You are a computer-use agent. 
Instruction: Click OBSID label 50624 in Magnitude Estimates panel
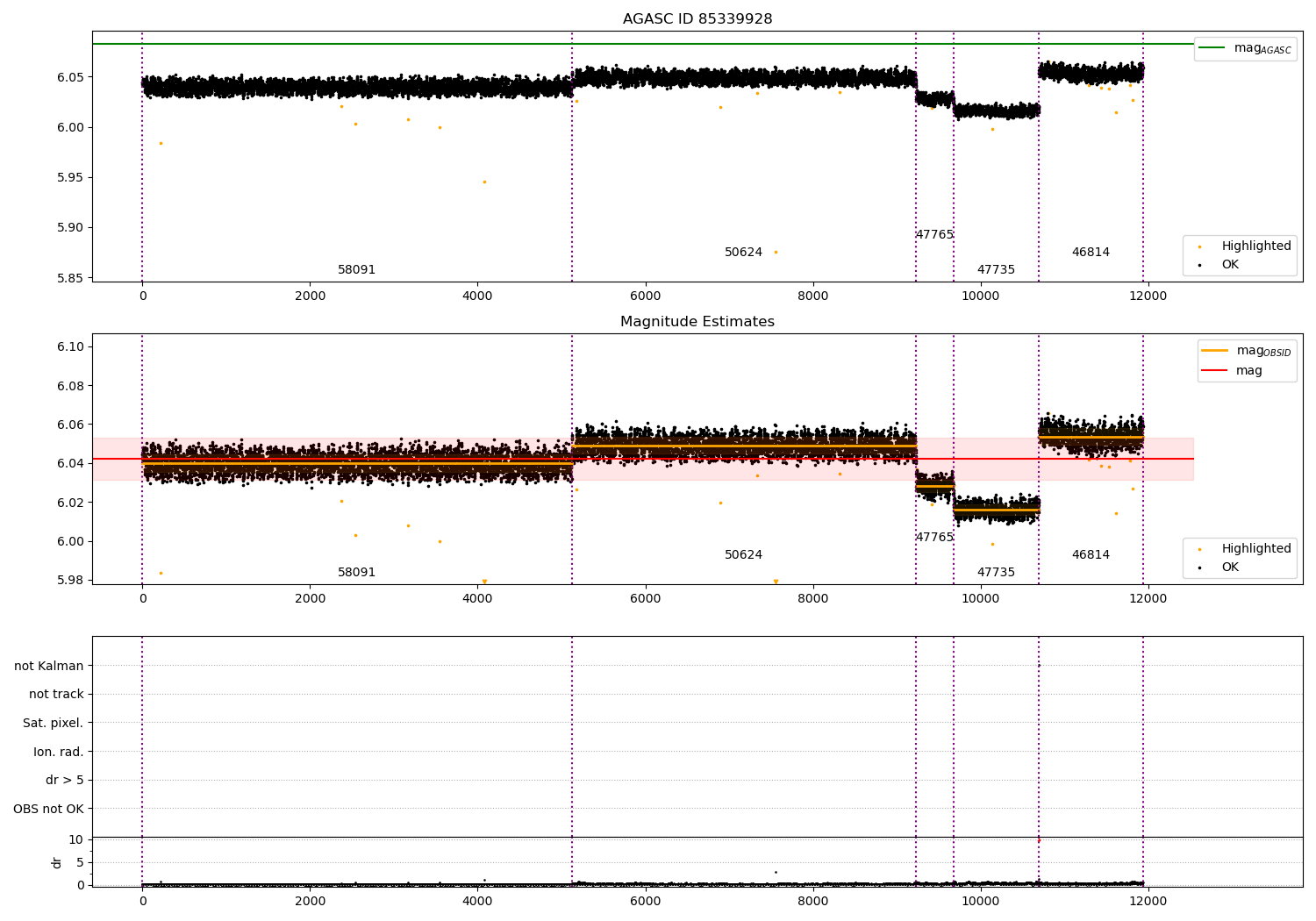point(743,554)
